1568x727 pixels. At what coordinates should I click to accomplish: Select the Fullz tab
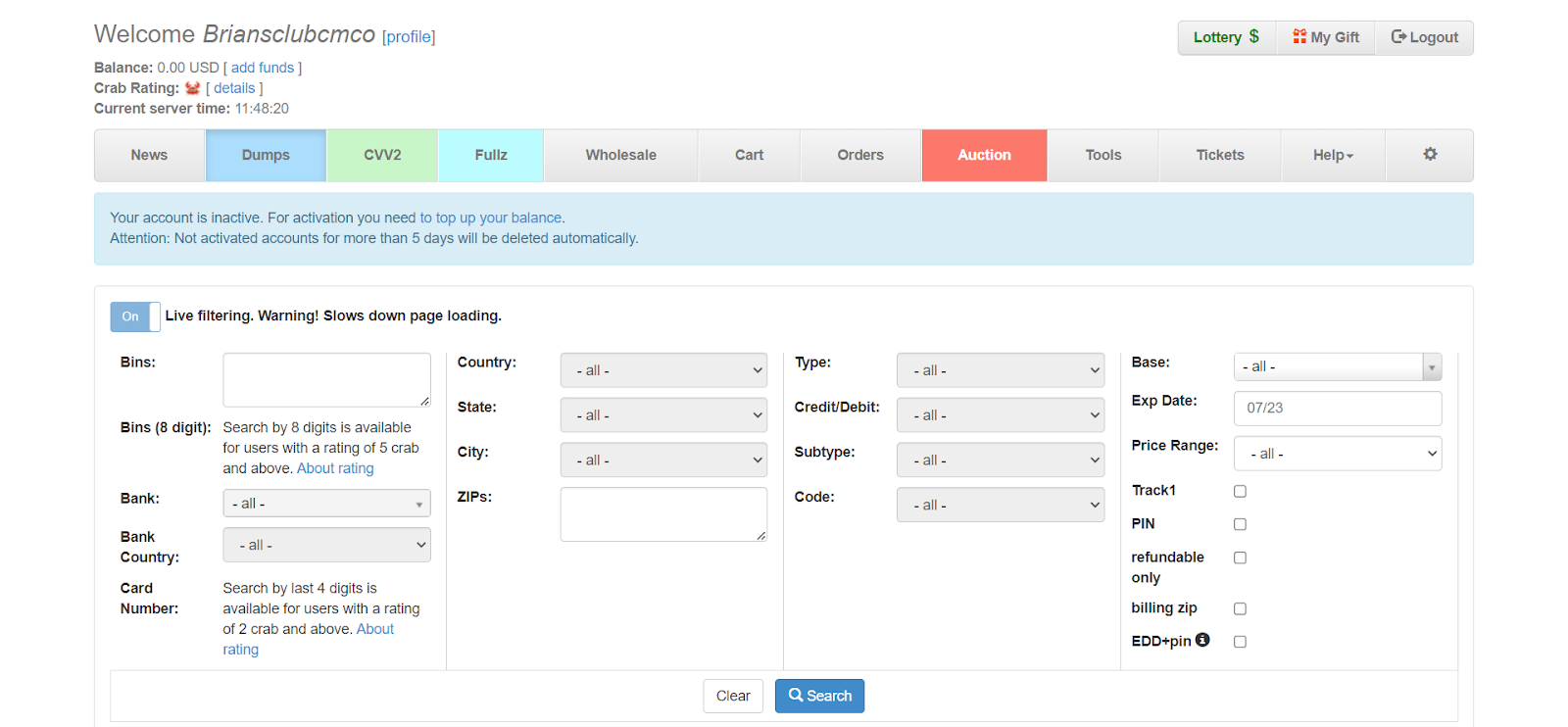coord(491,155)
